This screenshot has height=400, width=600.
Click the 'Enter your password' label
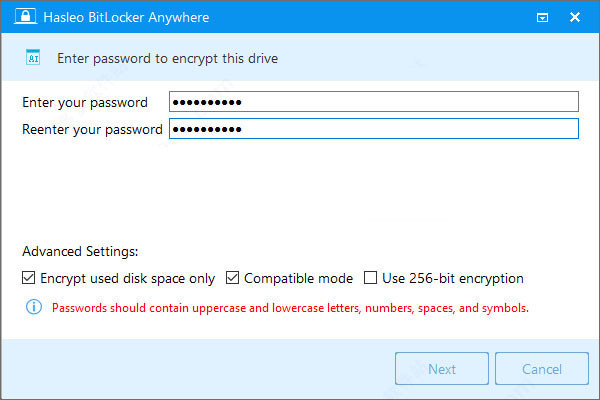click(85, 102)
